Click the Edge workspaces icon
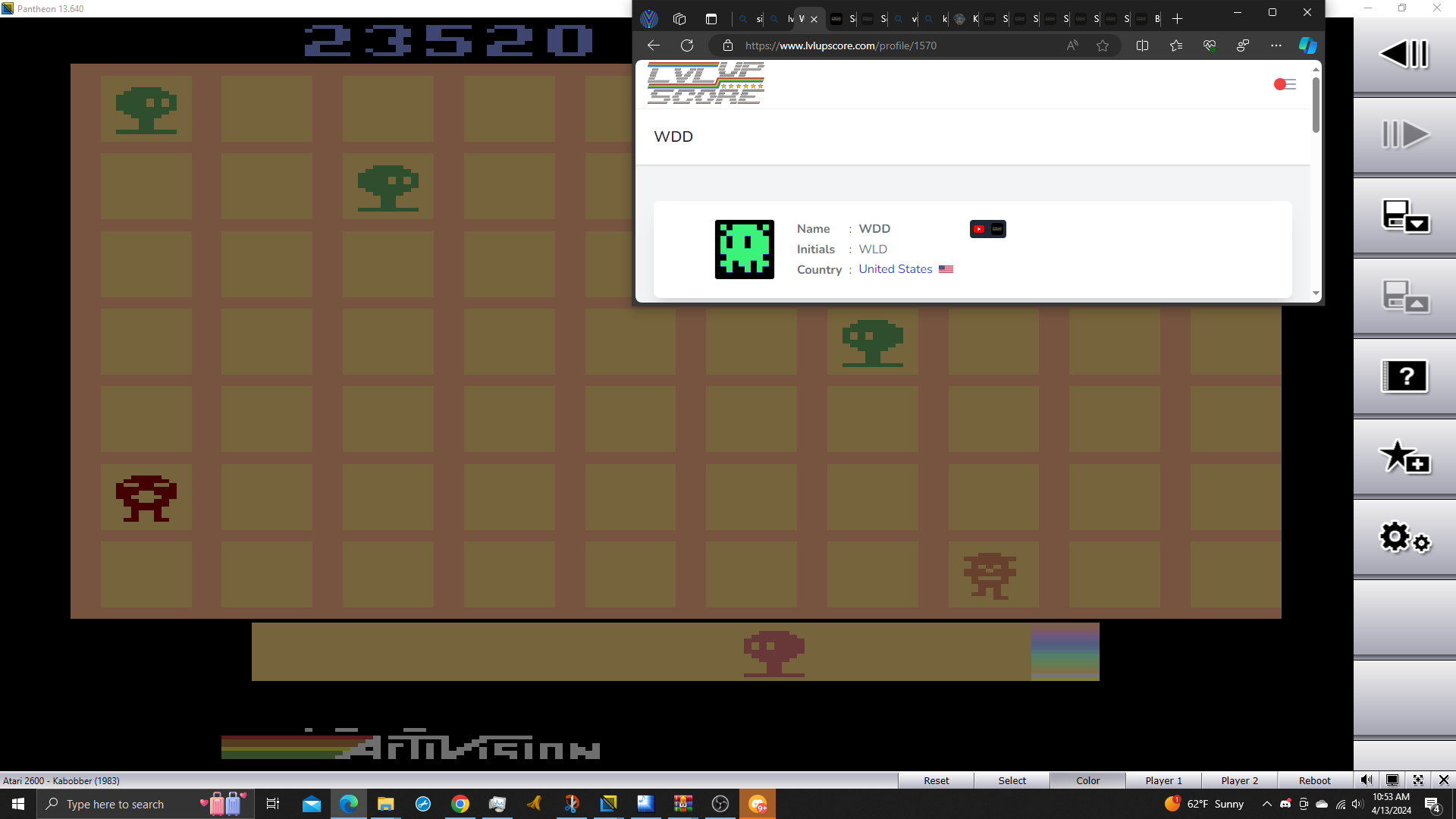1456x819 pixels. click(x=679, y=19)
